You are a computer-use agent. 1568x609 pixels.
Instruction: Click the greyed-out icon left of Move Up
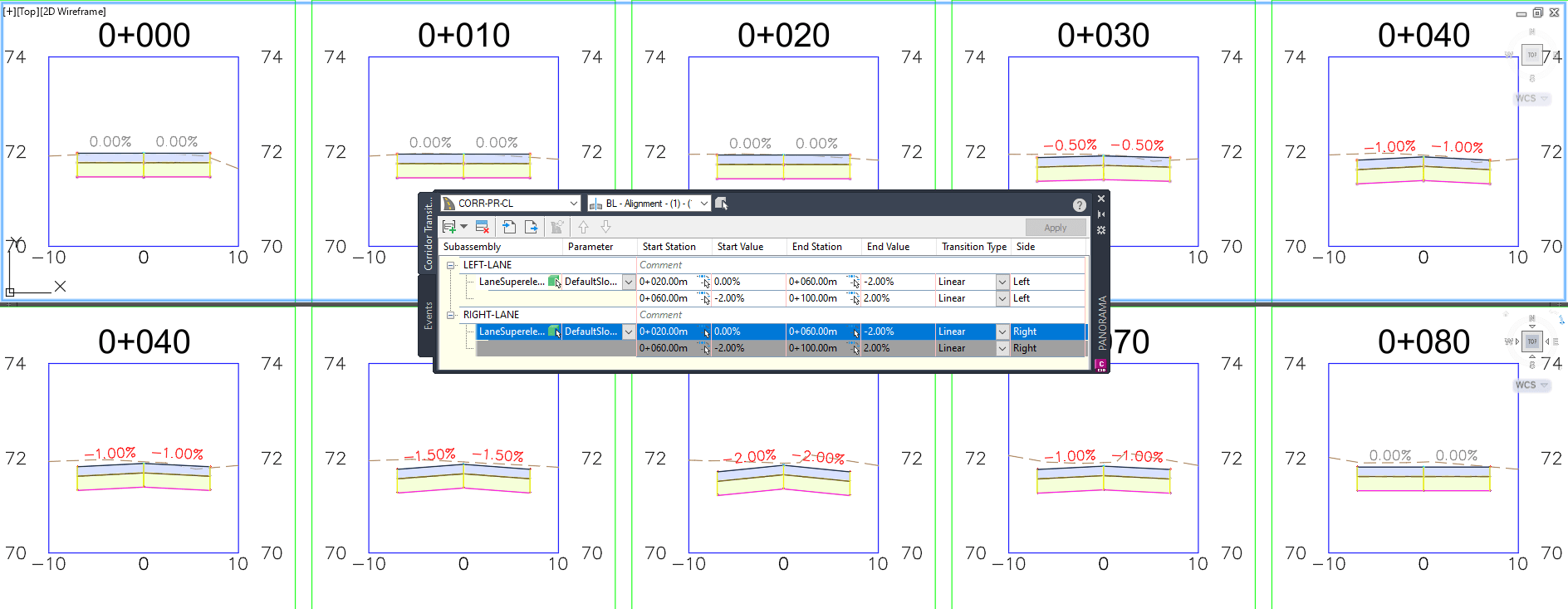click(x=557, y=227)
